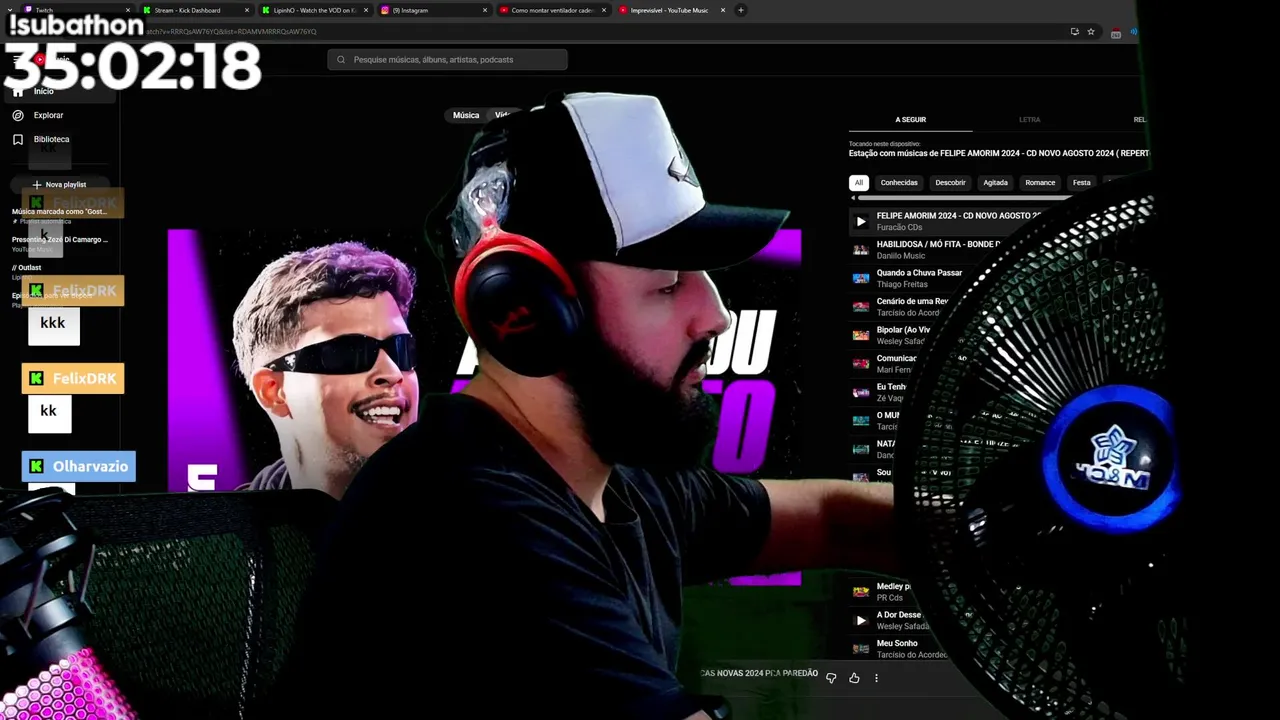The height and width of the screenshot is (720, 1280).
Task: Click Biblioteca in the sidebar
Action: (58, 139)
